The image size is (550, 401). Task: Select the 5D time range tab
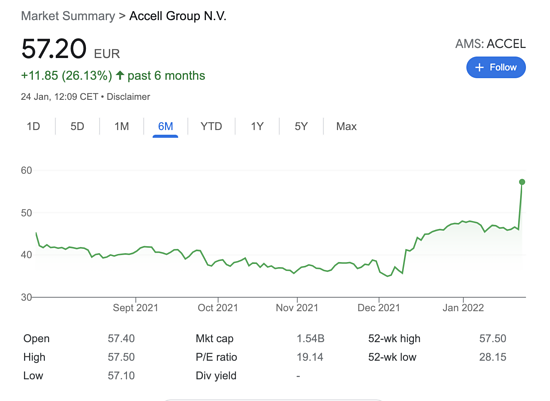(x=77, y=126)
